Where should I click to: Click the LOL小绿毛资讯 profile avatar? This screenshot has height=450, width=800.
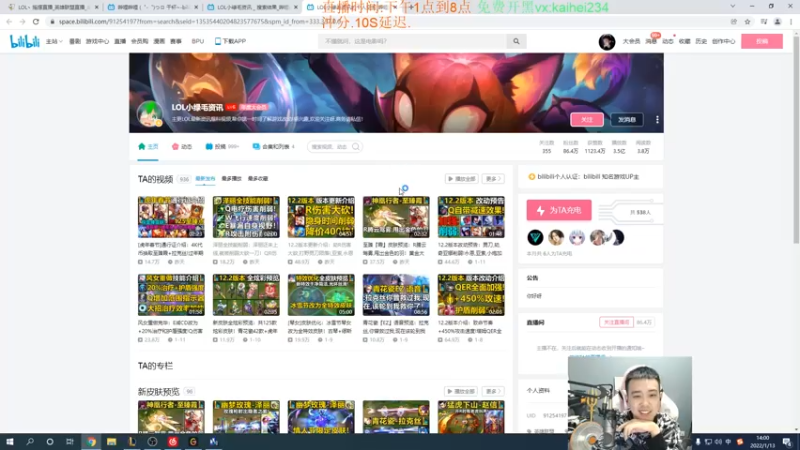149,113
